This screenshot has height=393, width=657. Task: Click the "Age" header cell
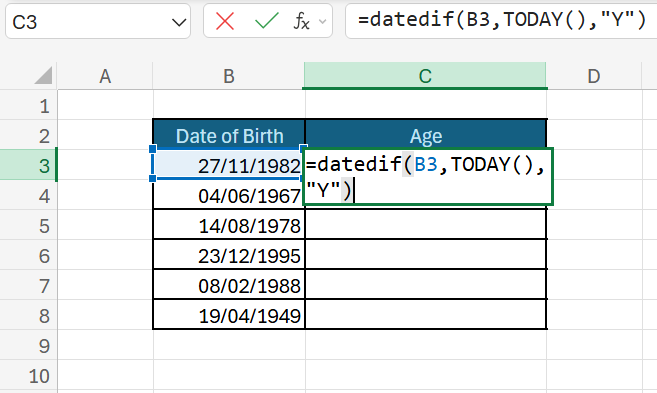(x=426, y=134)
